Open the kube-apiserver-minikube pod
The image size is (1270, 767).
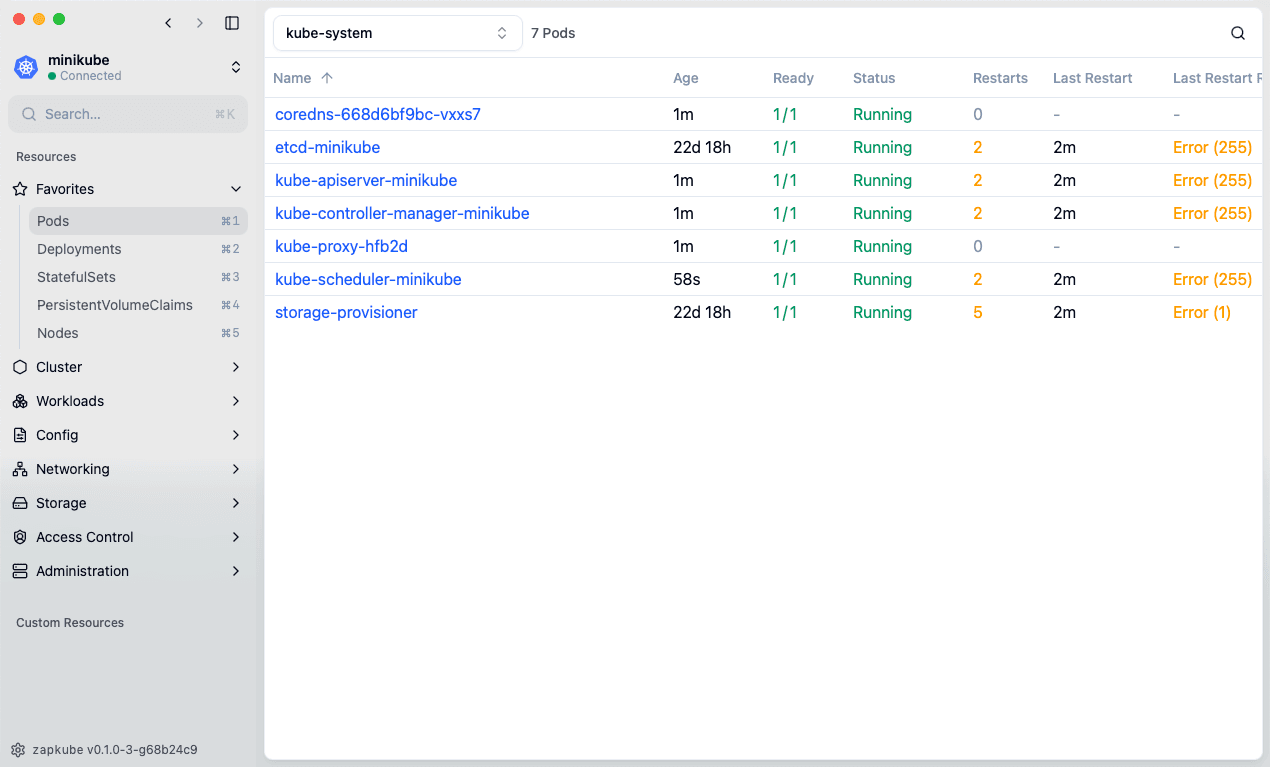point(366,180)
